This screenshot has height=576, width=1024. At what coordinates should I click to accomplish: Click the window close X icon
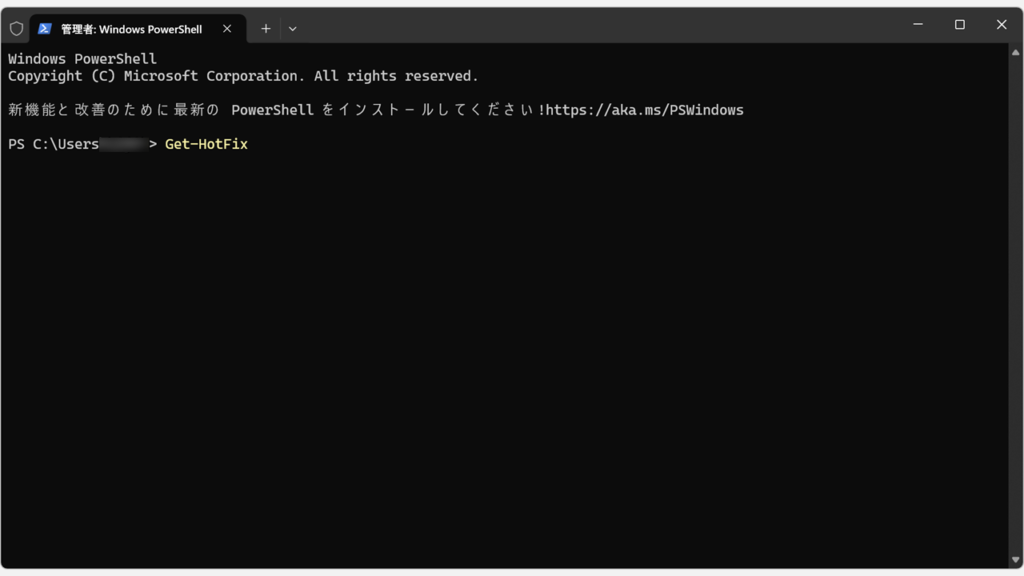pos(1001,25)
